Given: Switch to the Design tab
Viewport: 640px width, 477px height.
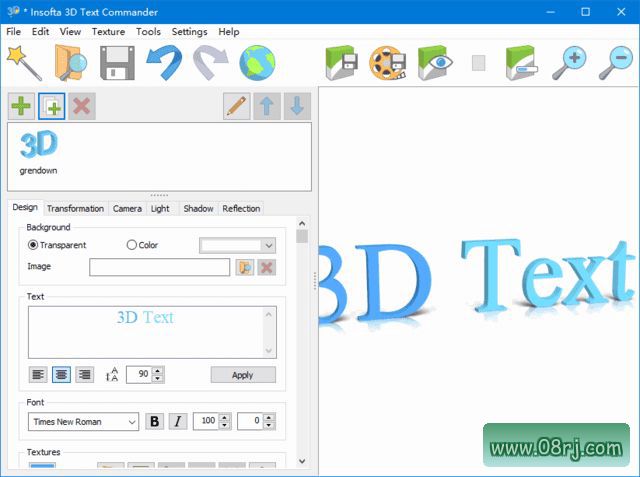Looking at the screenshot, I should pos(25,207).
